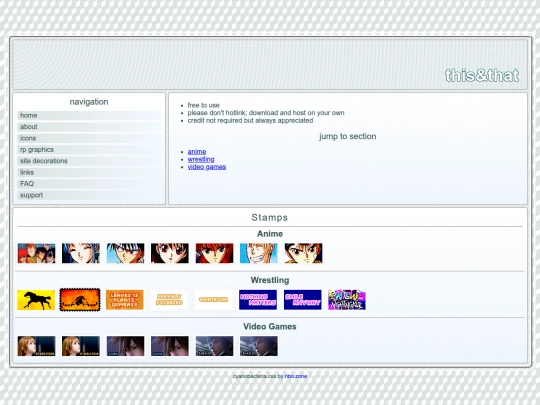
Task: Click the Wrestling subsection heading
Action: 270,280
